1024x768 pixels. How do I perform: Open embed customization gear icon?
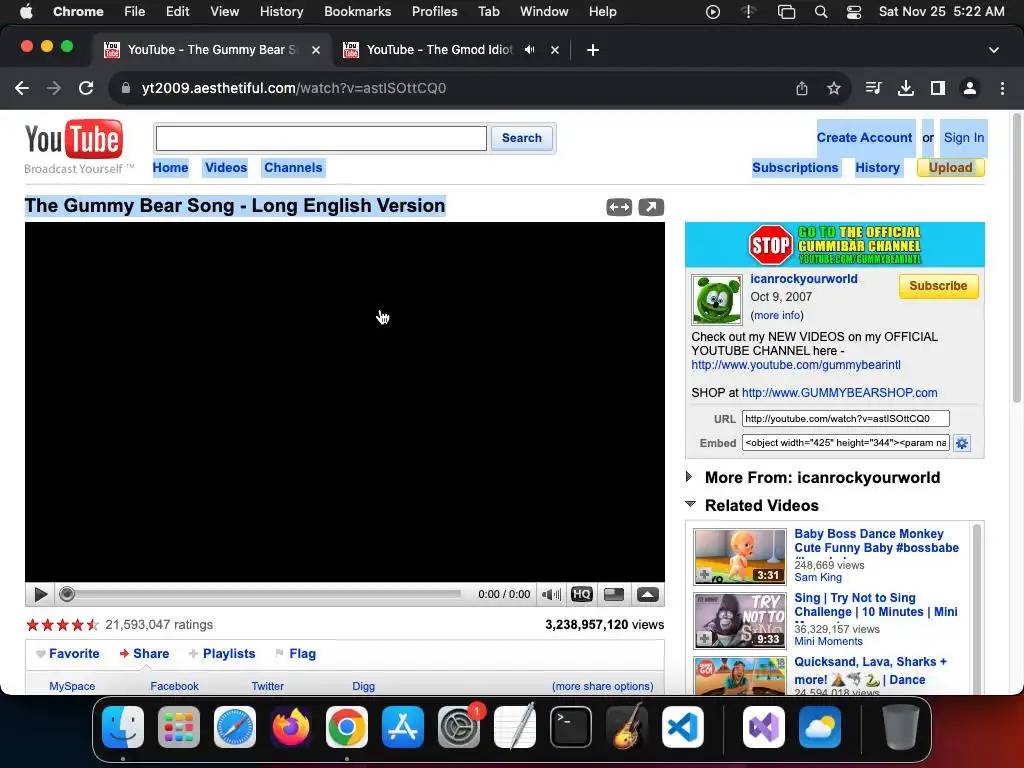click(x=962, y=443)
